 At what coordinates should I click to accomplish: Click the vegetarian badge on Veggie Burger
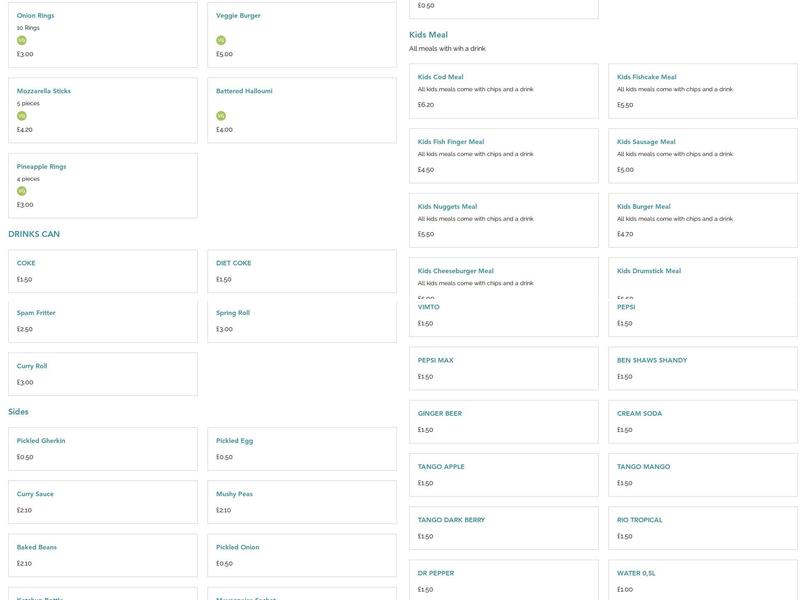pos(221,41)
